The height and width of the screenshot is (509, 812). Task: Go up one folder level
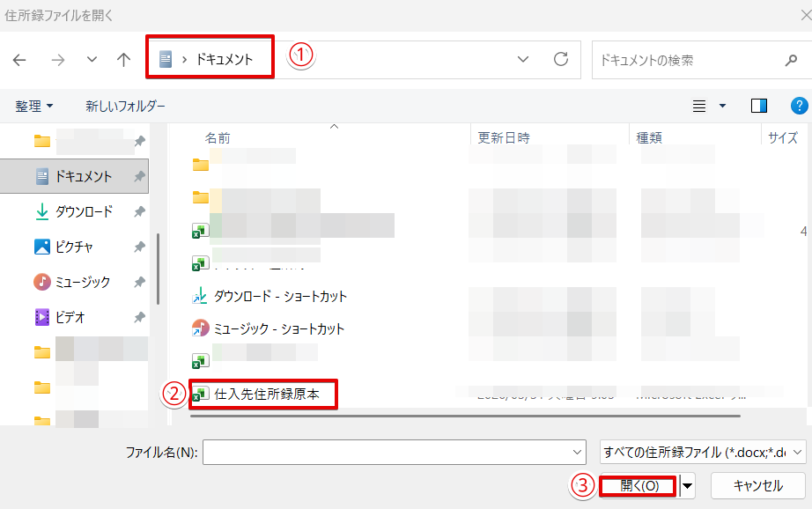pos(123,60)
